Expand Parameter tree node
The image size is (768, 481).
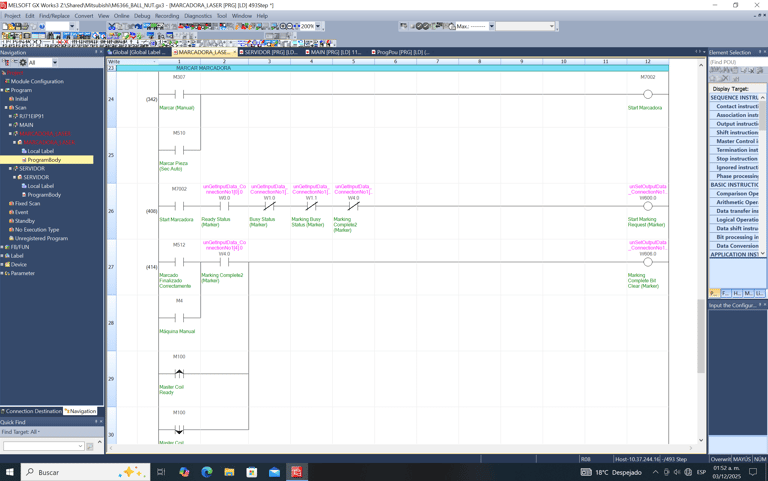click(x=2, y=273)
